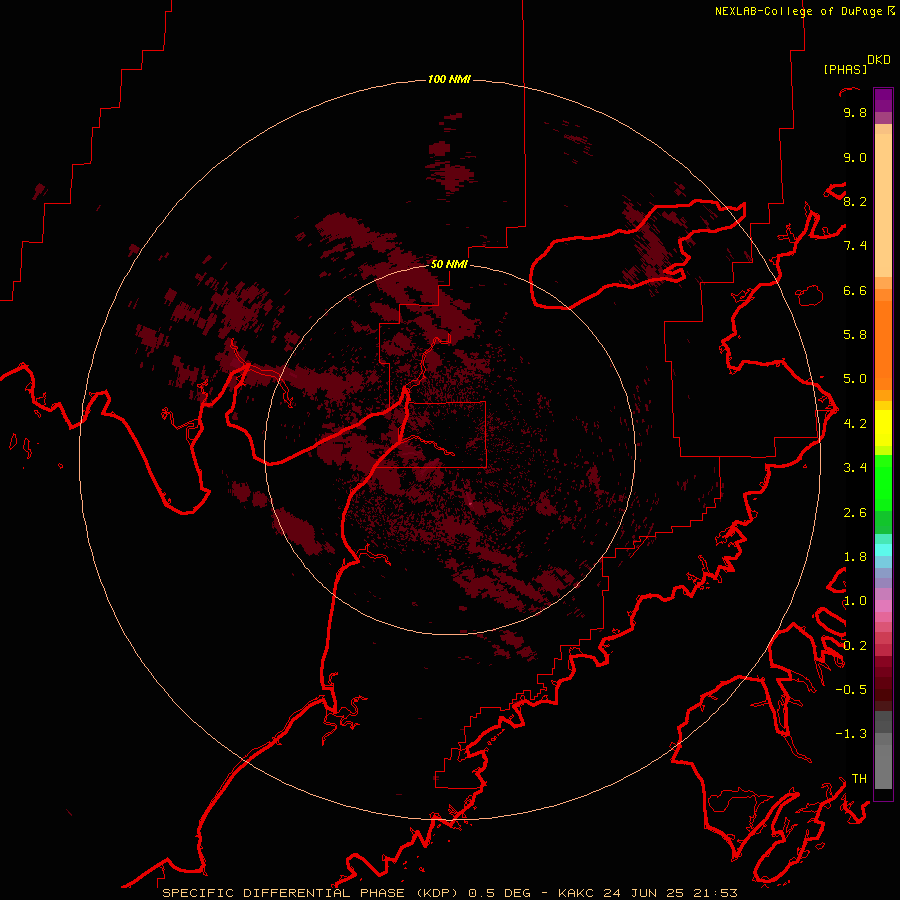
Task: Click the 0.5 DEG elevation text
Action: click(x=499, y=893)
